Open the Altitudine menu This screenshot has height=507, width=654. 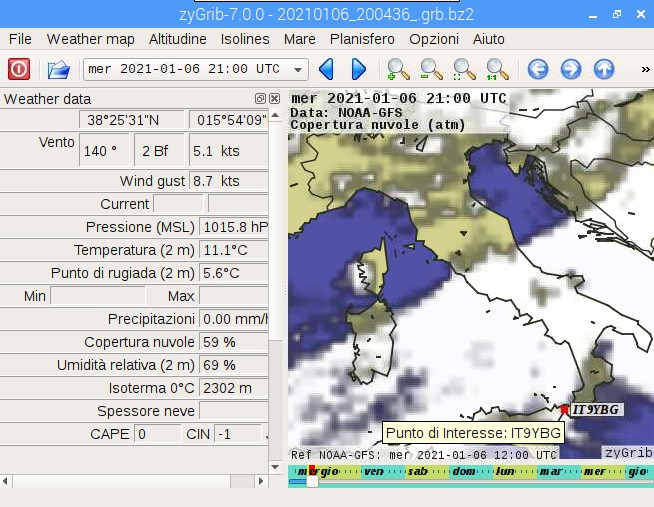178,39
